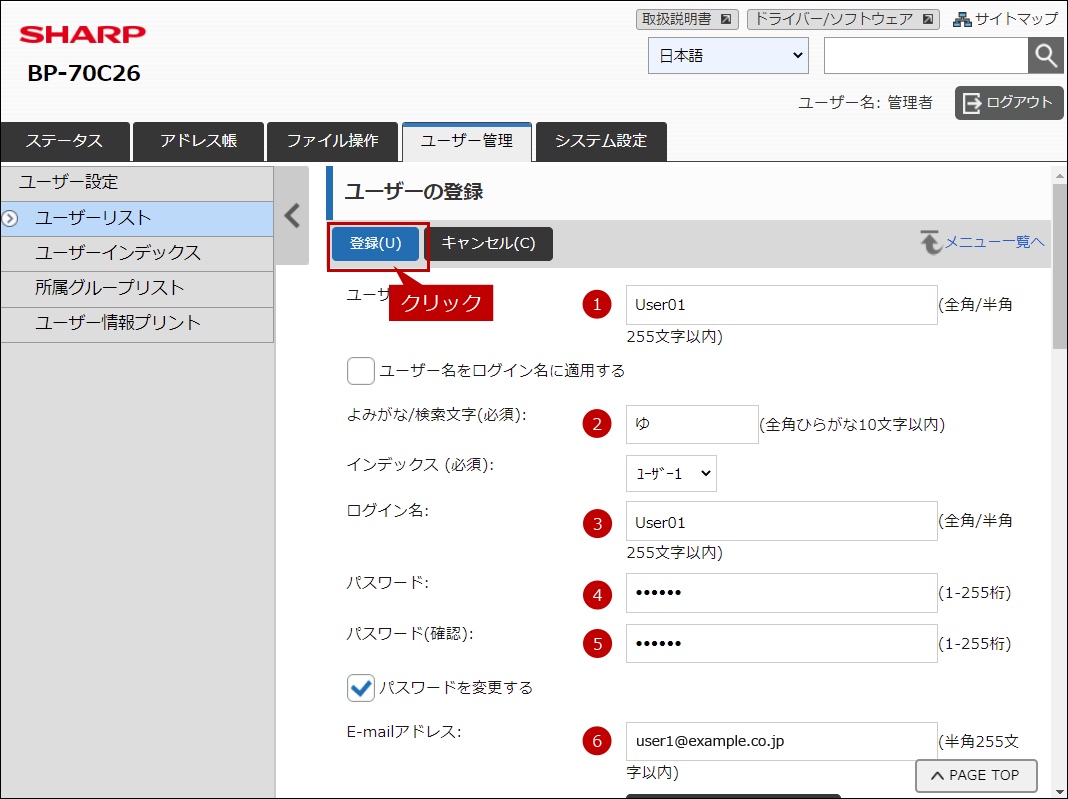Focus the E-mailアドレス input field
The image size is (1068, 799).
click(x=781, y=741)
